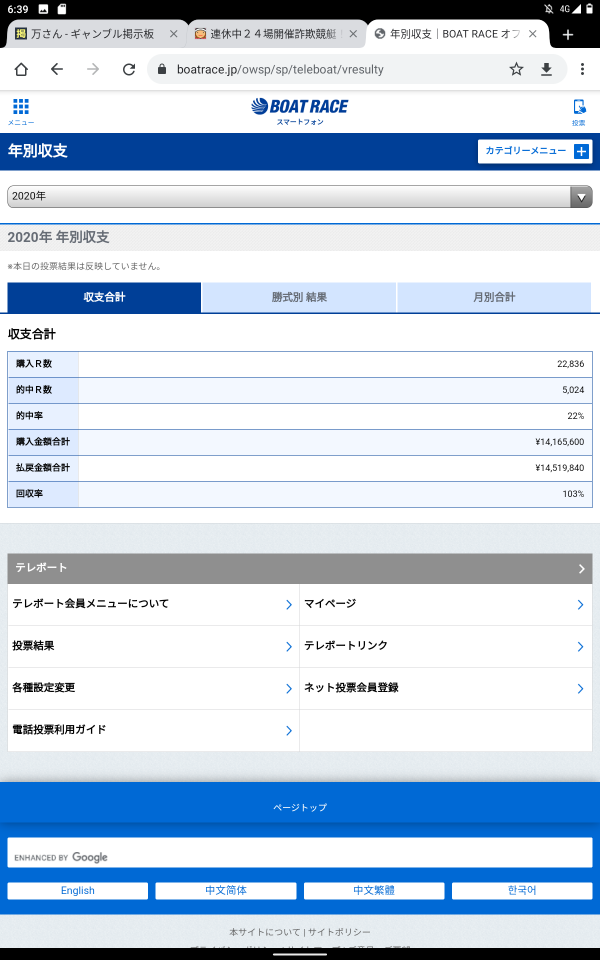
Task: Open the 投票結果 link
Action: (x=153, y=646)
